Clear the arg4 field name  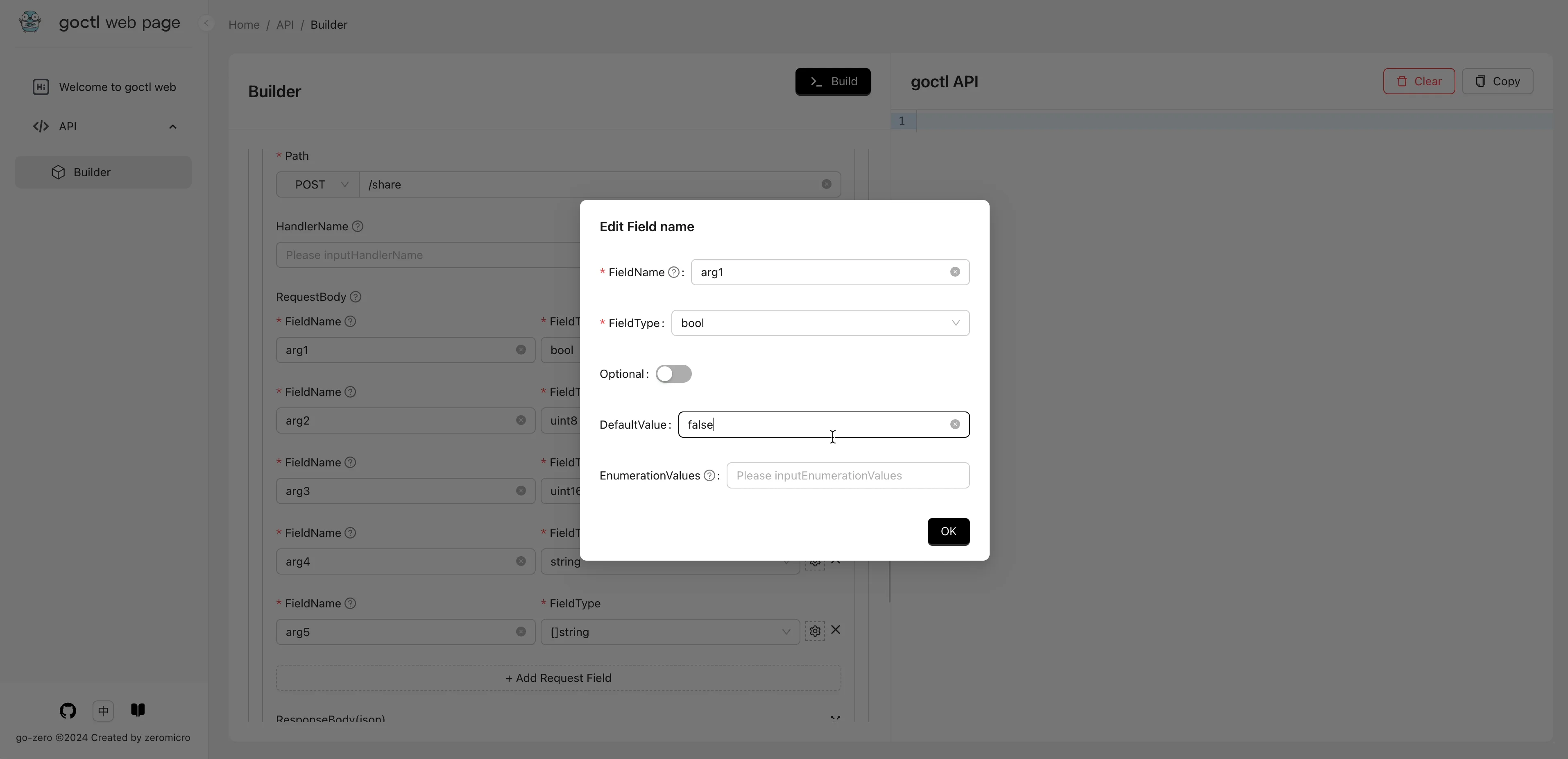point(521,561)
